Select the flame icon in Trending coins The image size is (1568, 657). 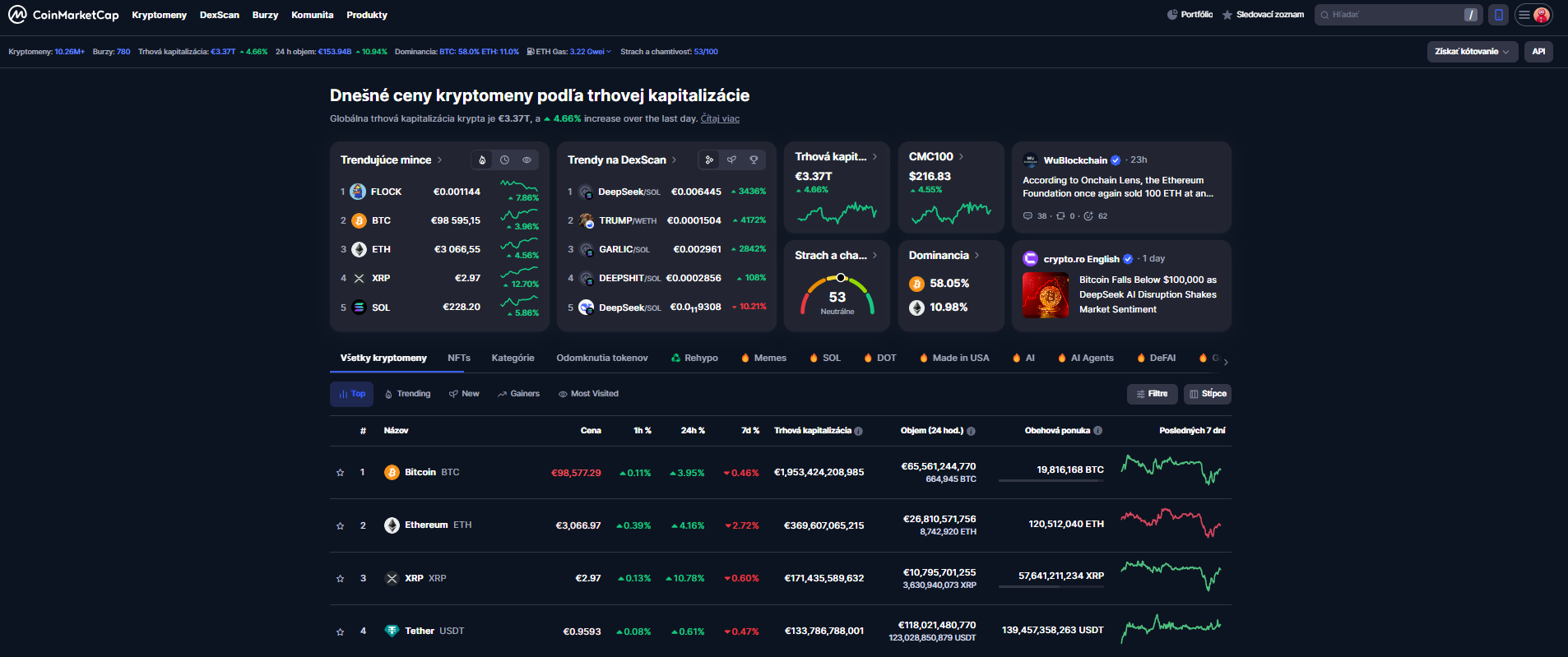click(482, 160)
